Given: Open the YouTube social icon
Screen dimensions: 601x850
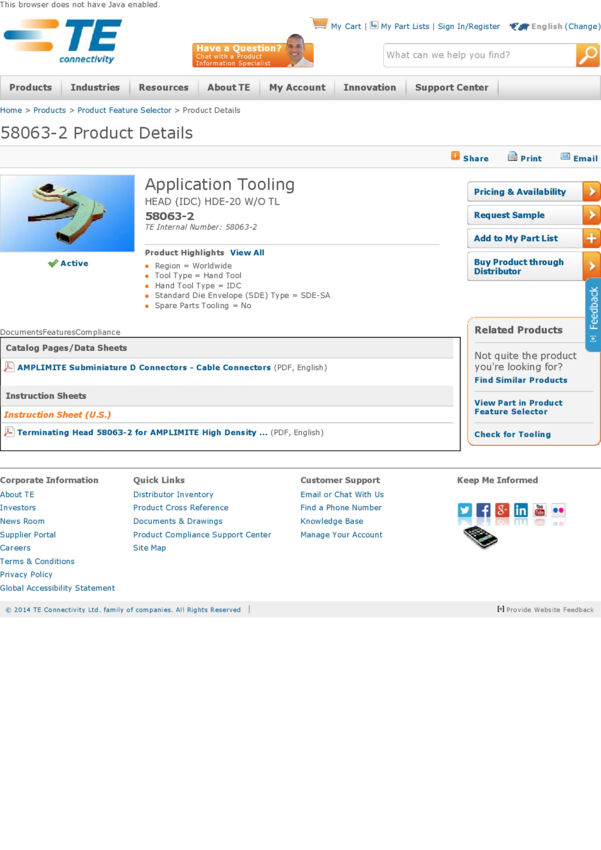Looking at the screenshot, I should 540,510.
